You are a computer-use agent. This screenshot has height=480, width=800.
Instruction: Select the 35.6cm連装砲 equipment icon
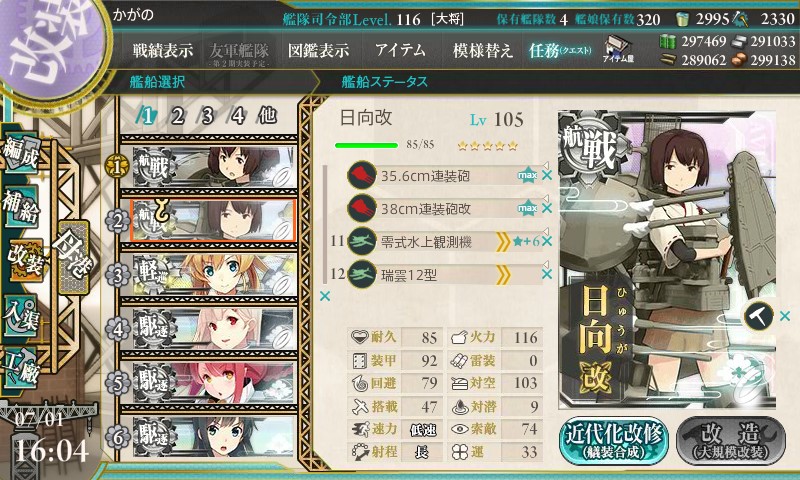click(x=362, y=175)
